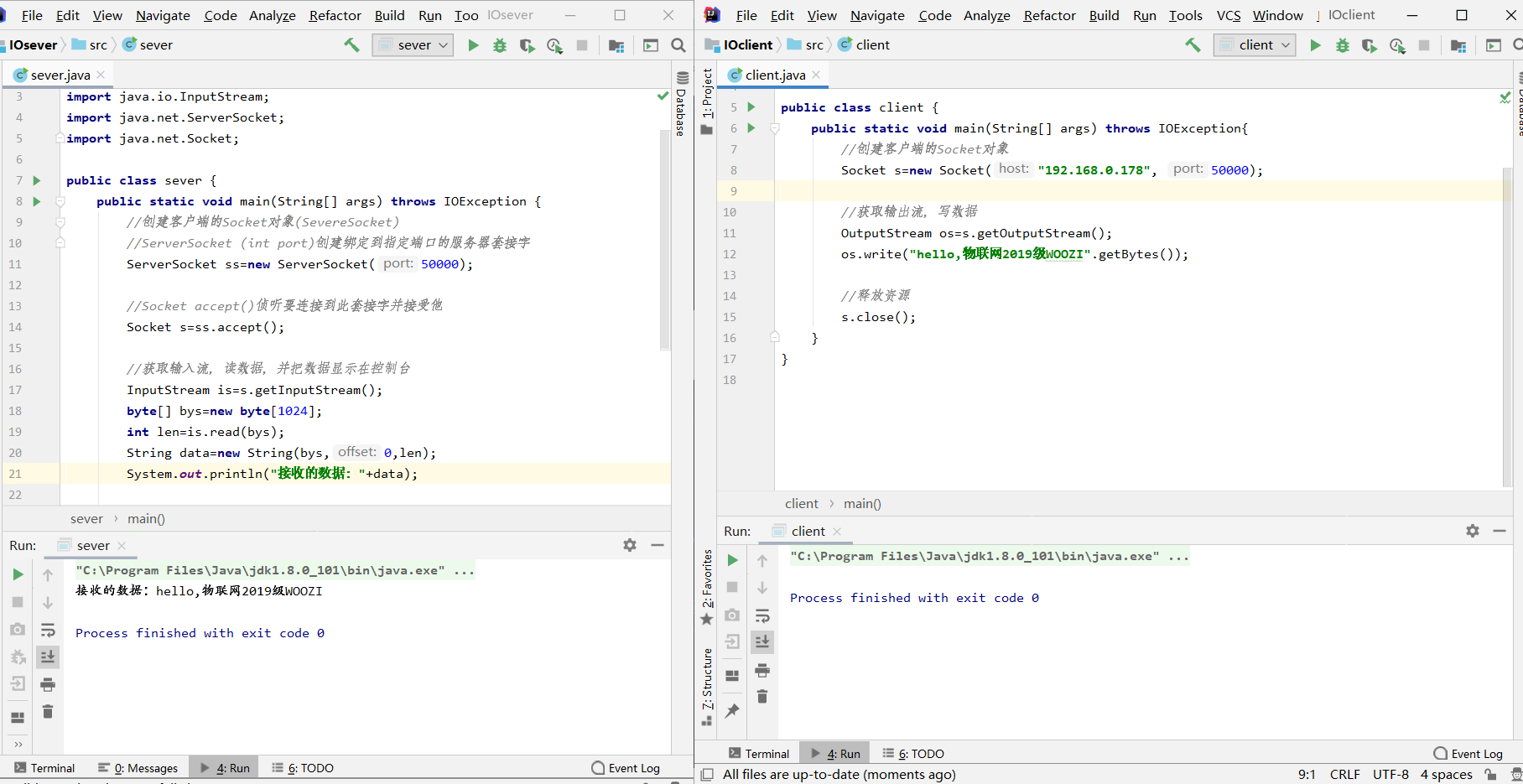This screenshot has height=784, width=1523.
Task: Open 0: Messages tool window
Action: pos(138,768)
